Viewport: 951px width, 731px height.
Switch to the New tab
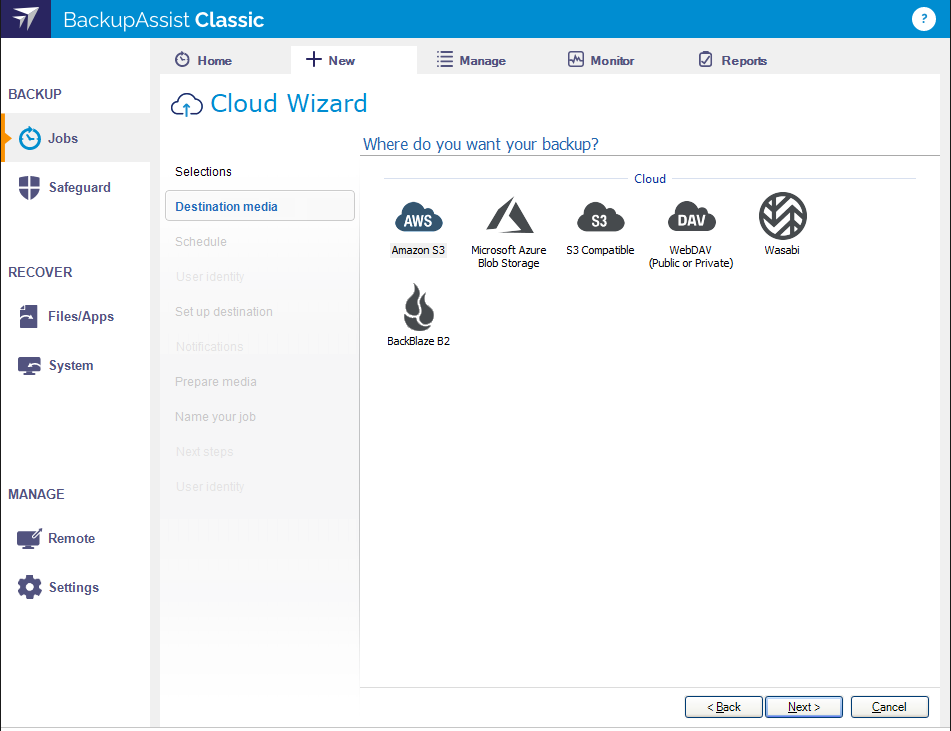pos(354,60)
